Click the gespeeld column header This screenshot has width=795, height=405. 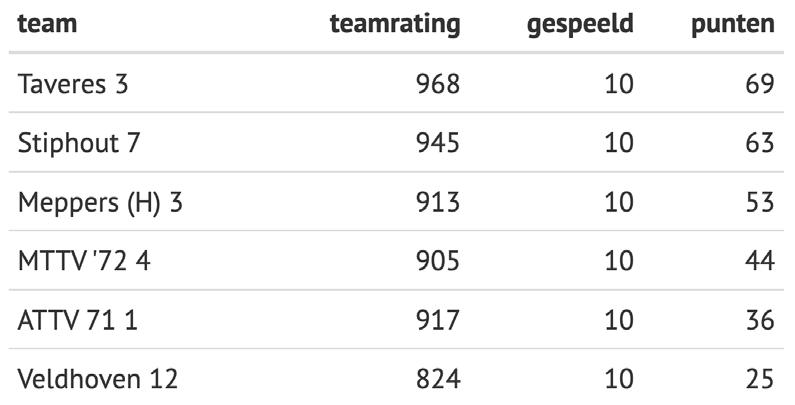tap(580, 25)
